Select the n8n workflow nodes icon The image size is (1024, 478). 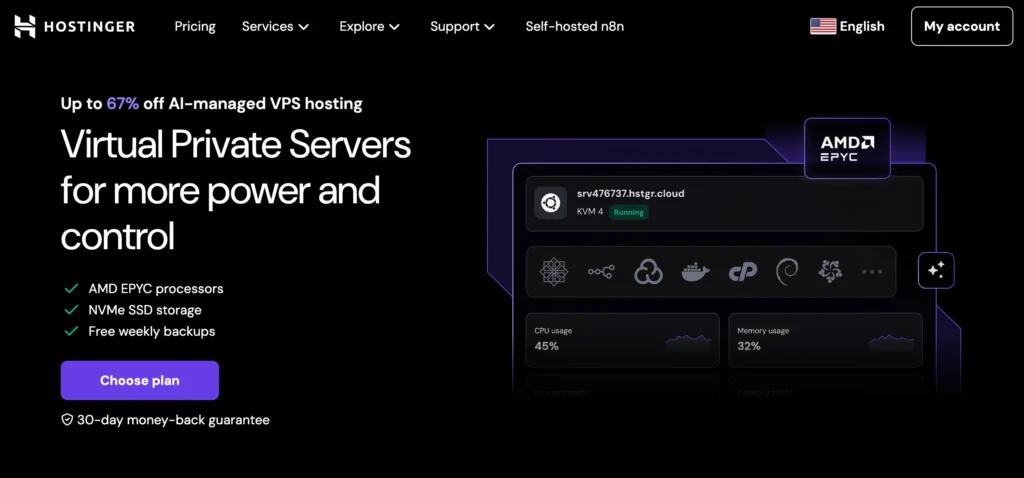tap(601, 272)
